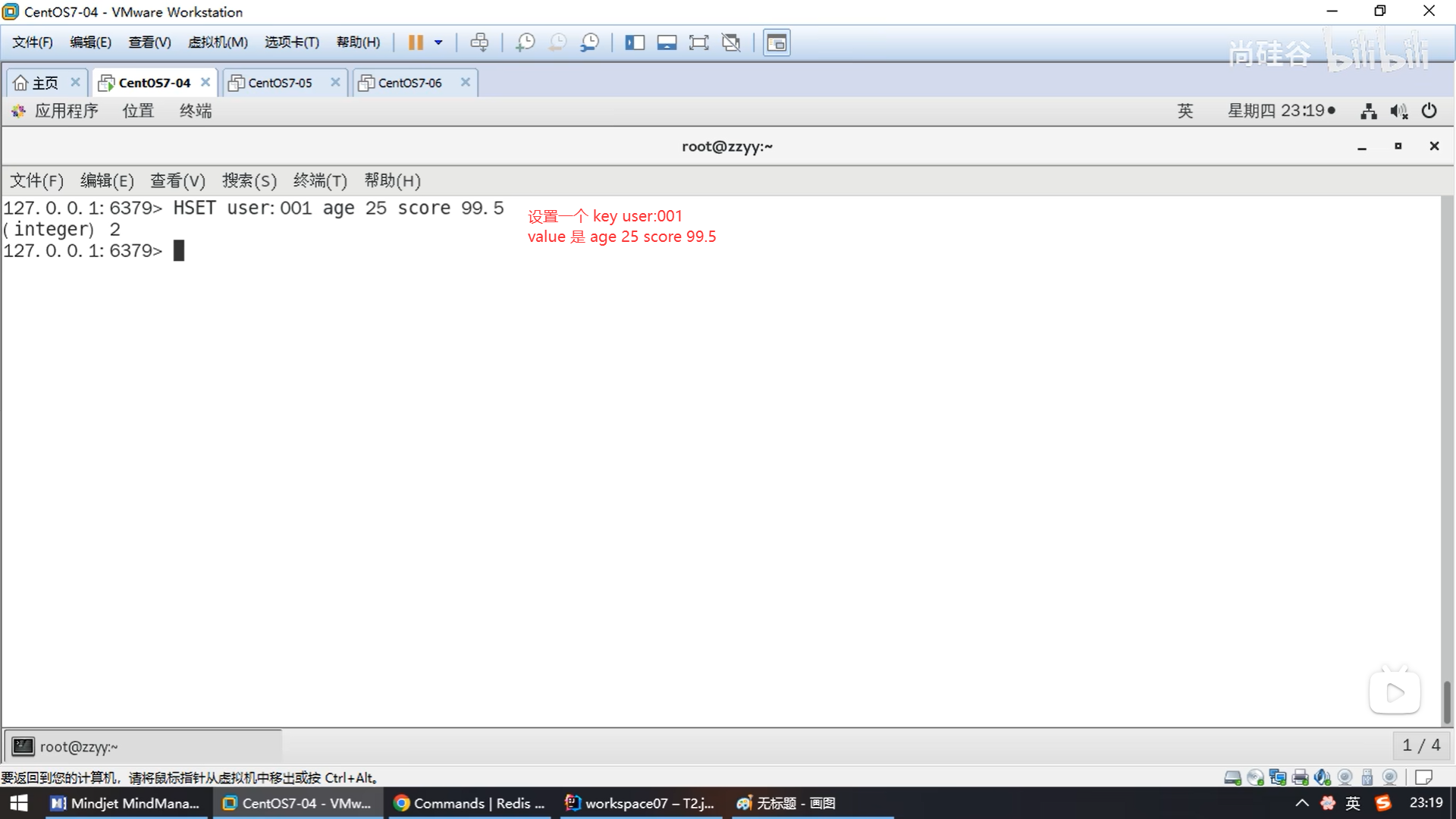Click the pause virtual machine icon
1456x819 pixels.
[415, 42]
